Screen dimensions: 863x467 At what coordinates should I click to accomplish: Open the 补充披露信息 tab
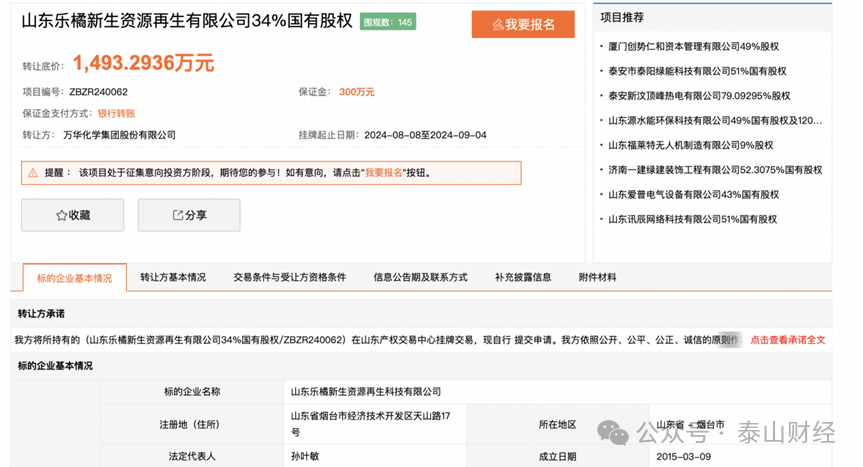click(523, 277)
